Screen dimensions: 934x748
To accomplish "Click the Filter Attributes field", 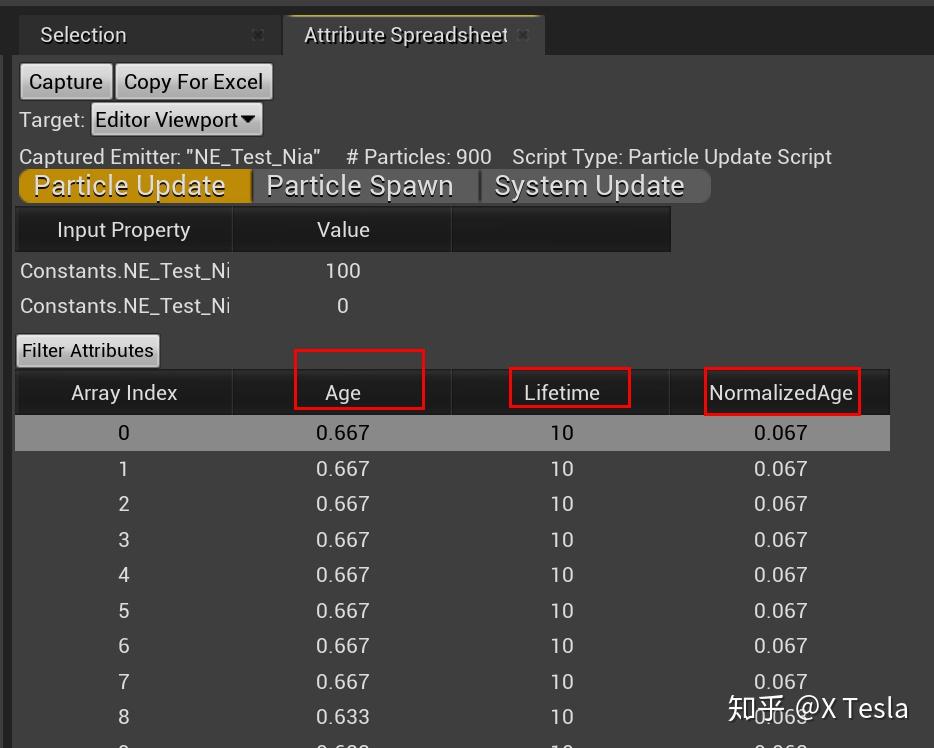I will click(87, 350).
